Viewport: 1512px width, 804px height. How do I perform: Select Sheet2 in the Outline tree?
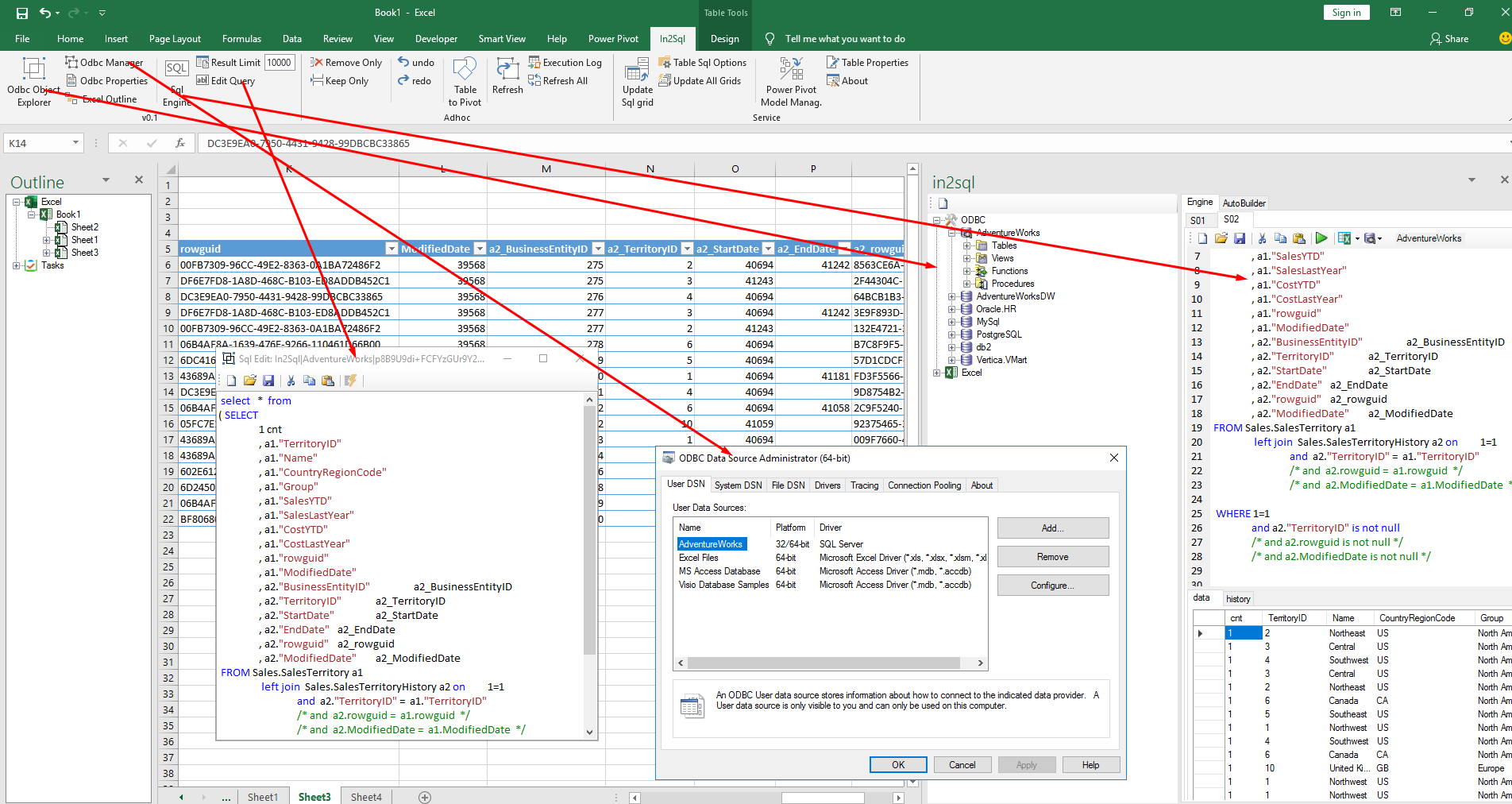(x=84, y=227)
